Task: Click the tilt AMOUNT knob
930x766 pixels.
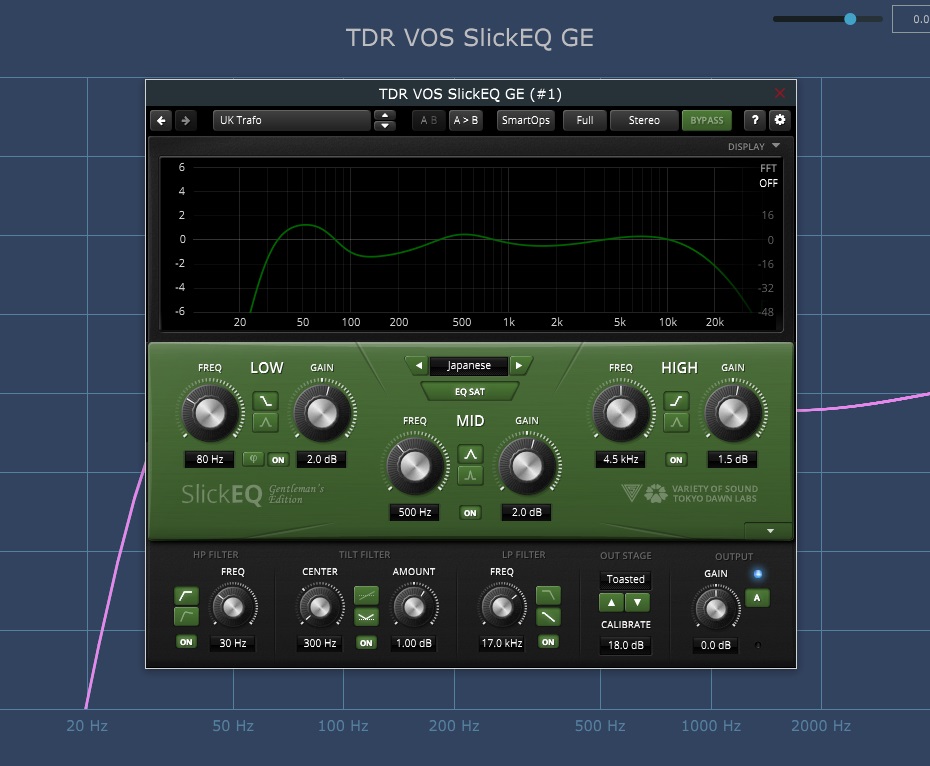Action: pos(413,607)
